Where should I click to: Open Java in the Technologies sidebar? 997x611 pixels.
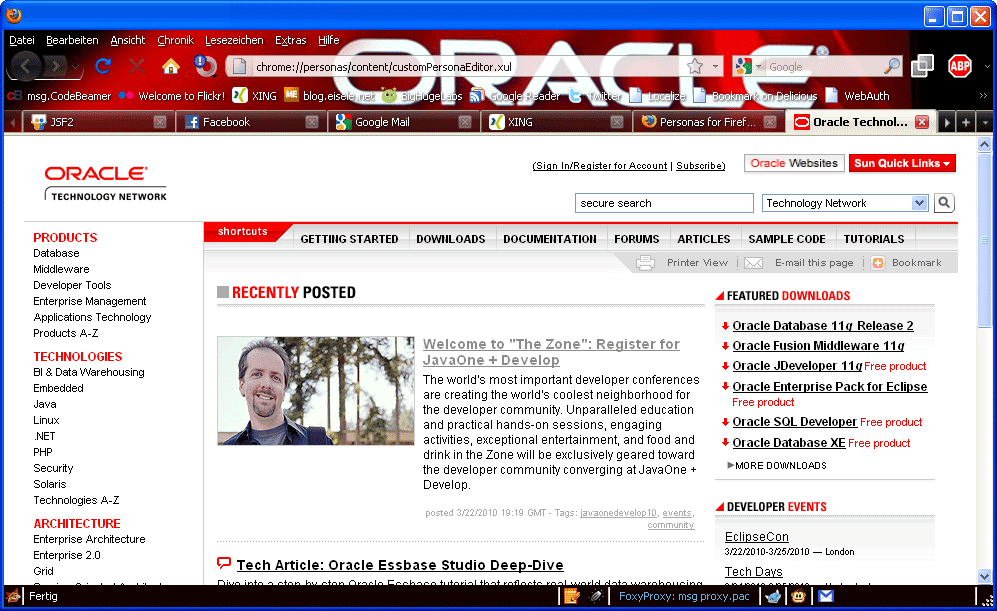pos(45,404)
